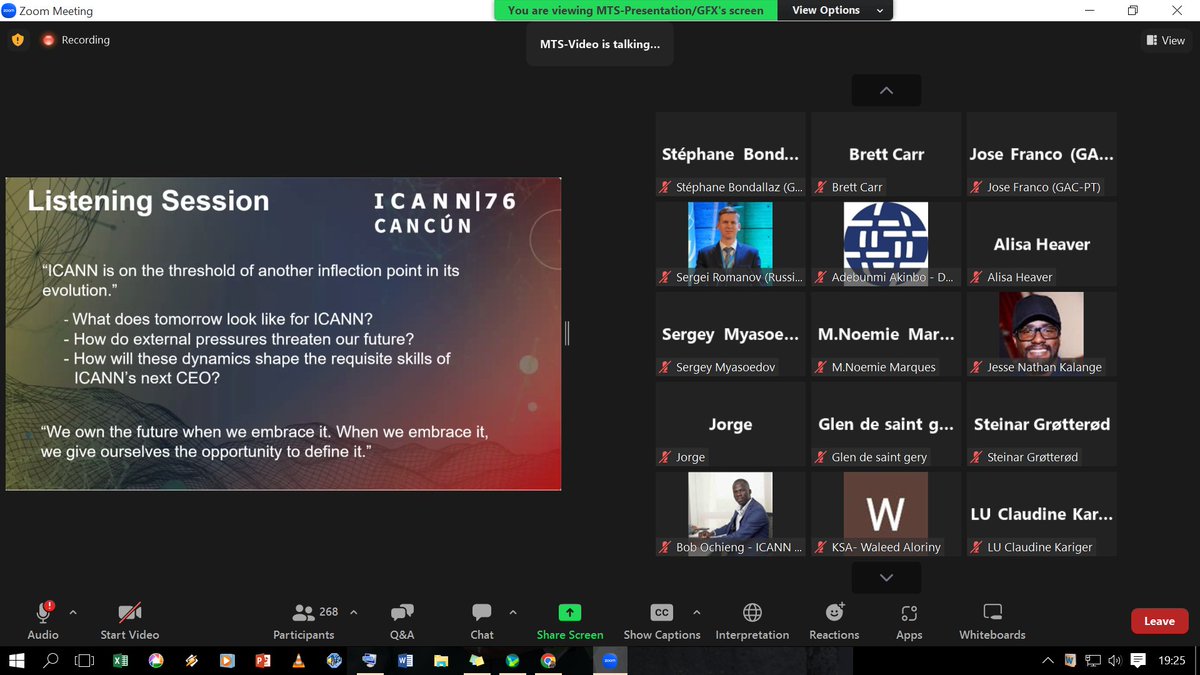Viewport: 1200px width, 675px height.
Task: Select Bob Ochieng's video tile
Action: point(730,514)
